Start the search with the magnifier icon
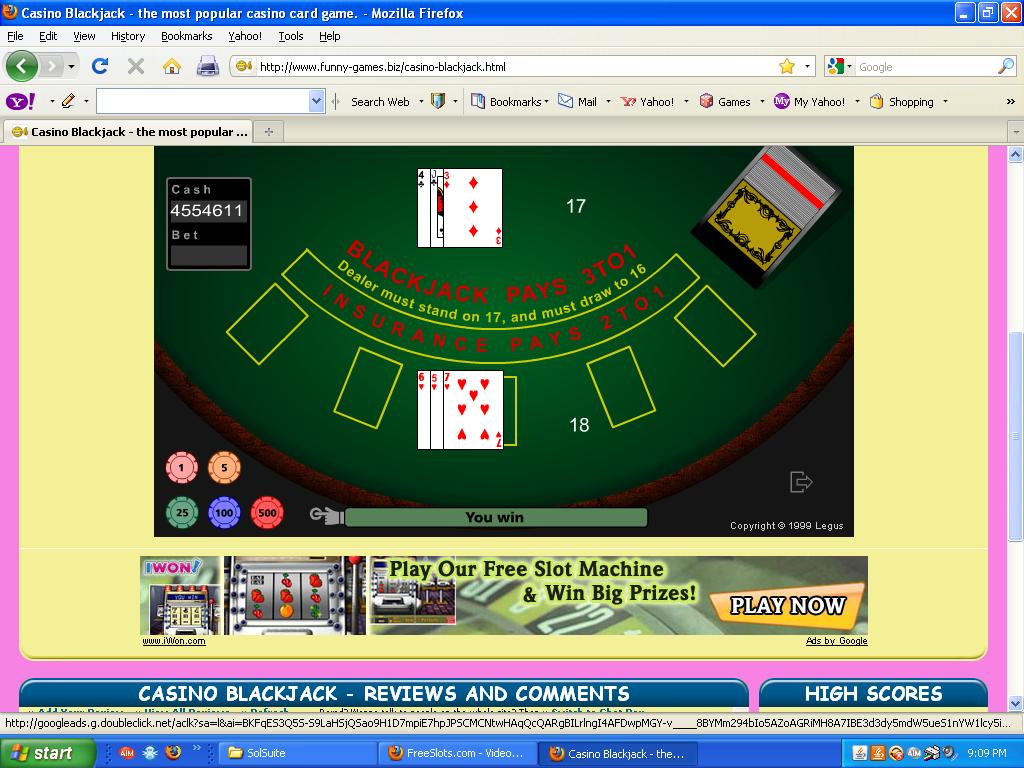Viewport: 1024px width, 768px height. pyautogui.click(x=1006, y=66)
